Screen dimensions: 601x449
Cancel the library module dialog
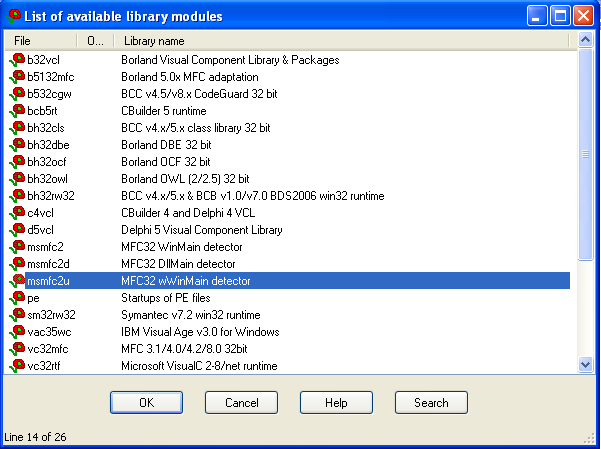241,402
